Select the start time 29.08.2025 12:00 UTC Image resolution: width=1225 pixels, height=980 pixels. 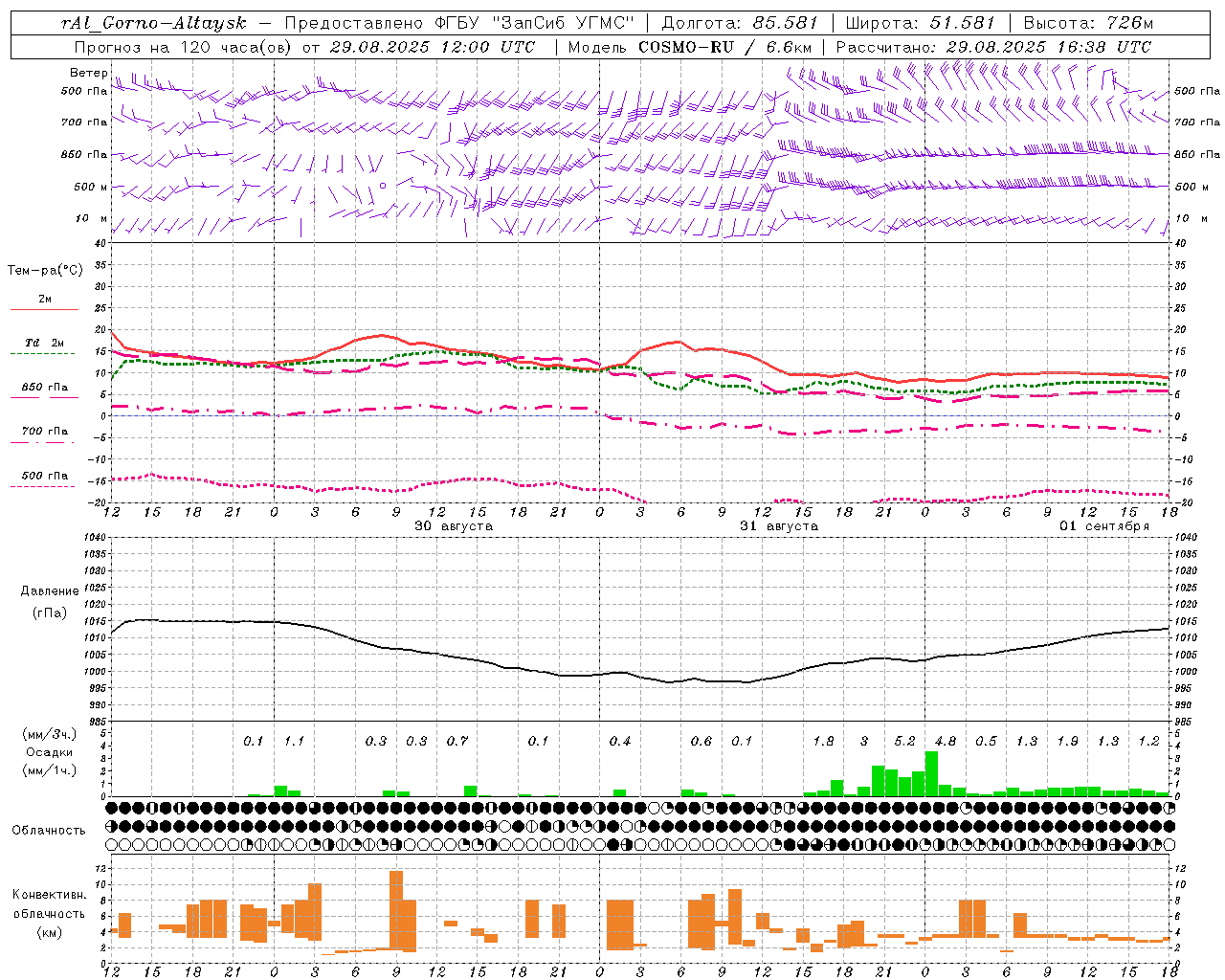click(x=432, y=47)
